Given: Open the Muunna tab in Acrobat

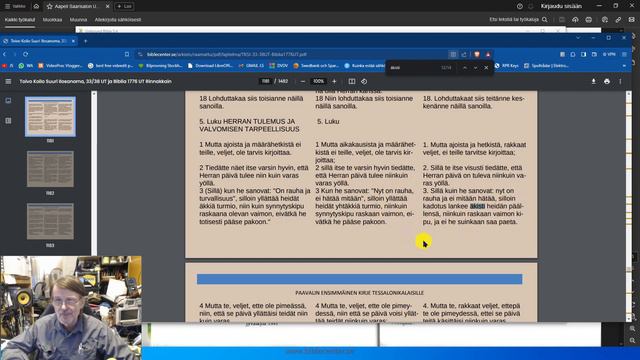Looking at the screenshot, I should coord(78,20).
